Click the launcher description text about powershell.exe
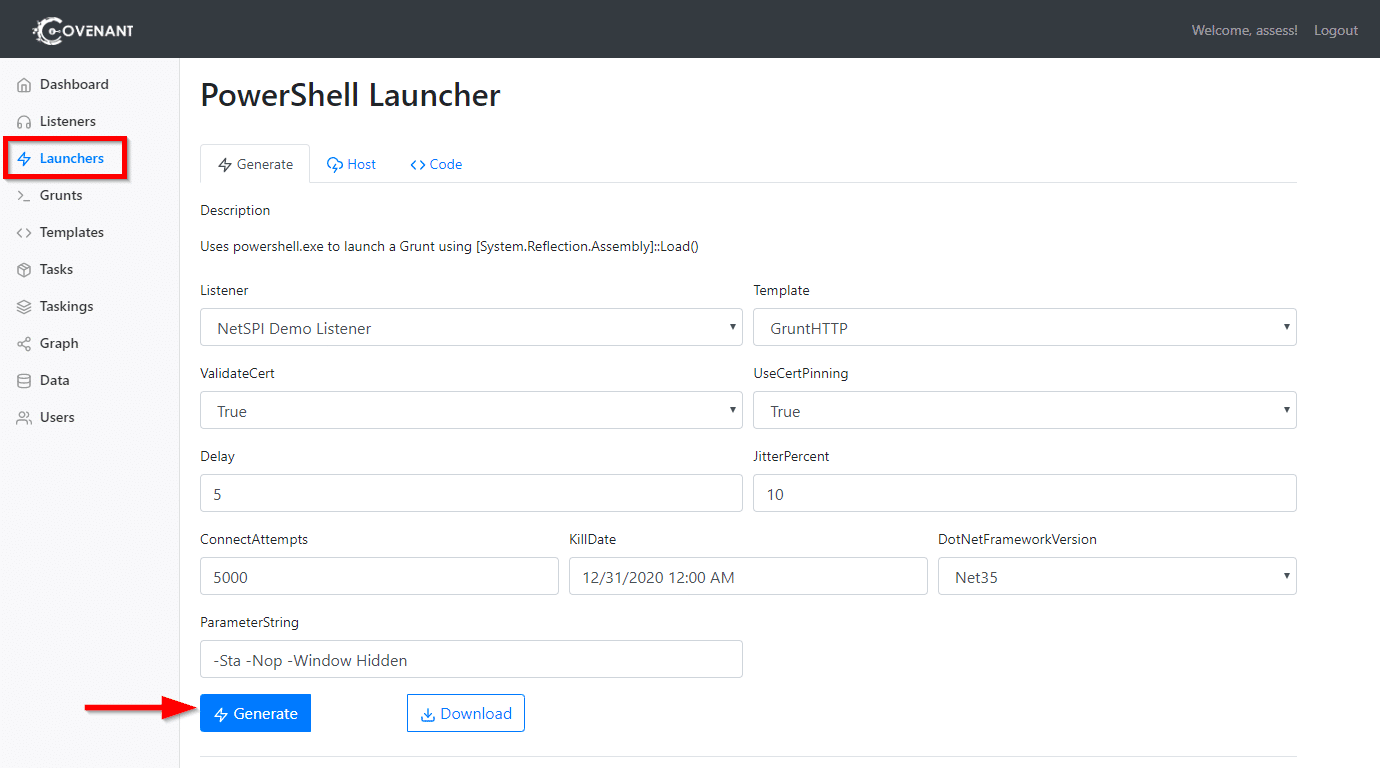The image size is (1380, 768). tap(449, 246)
